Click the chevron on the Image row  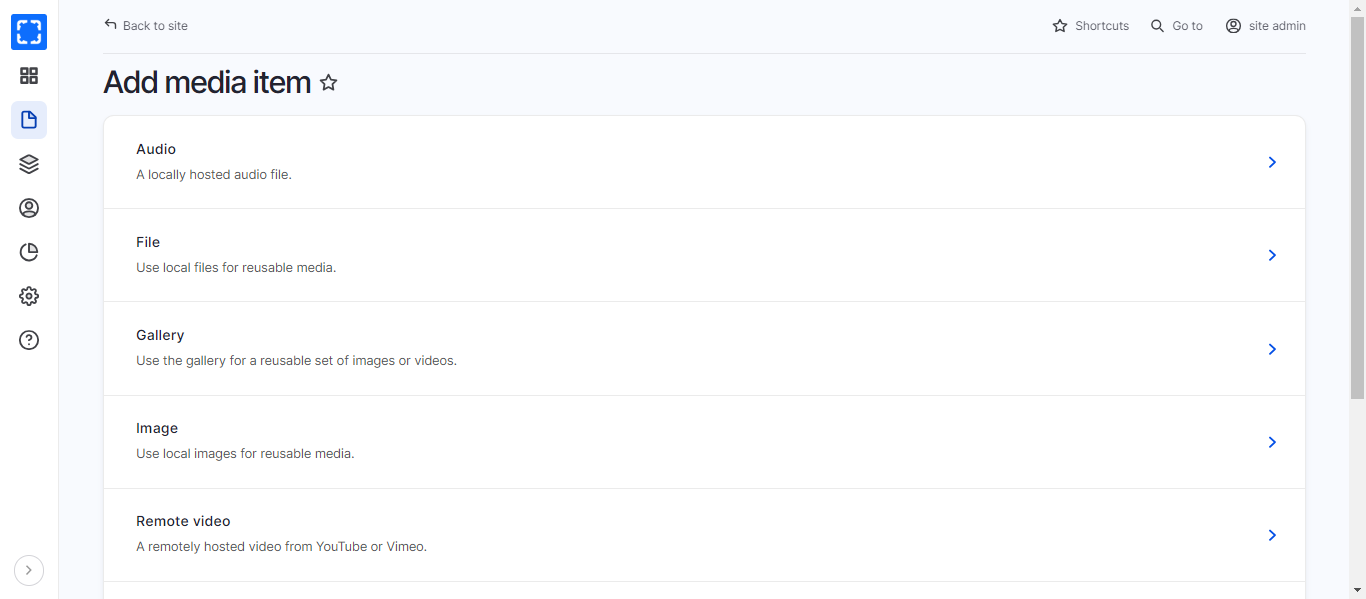(1272, 442)
